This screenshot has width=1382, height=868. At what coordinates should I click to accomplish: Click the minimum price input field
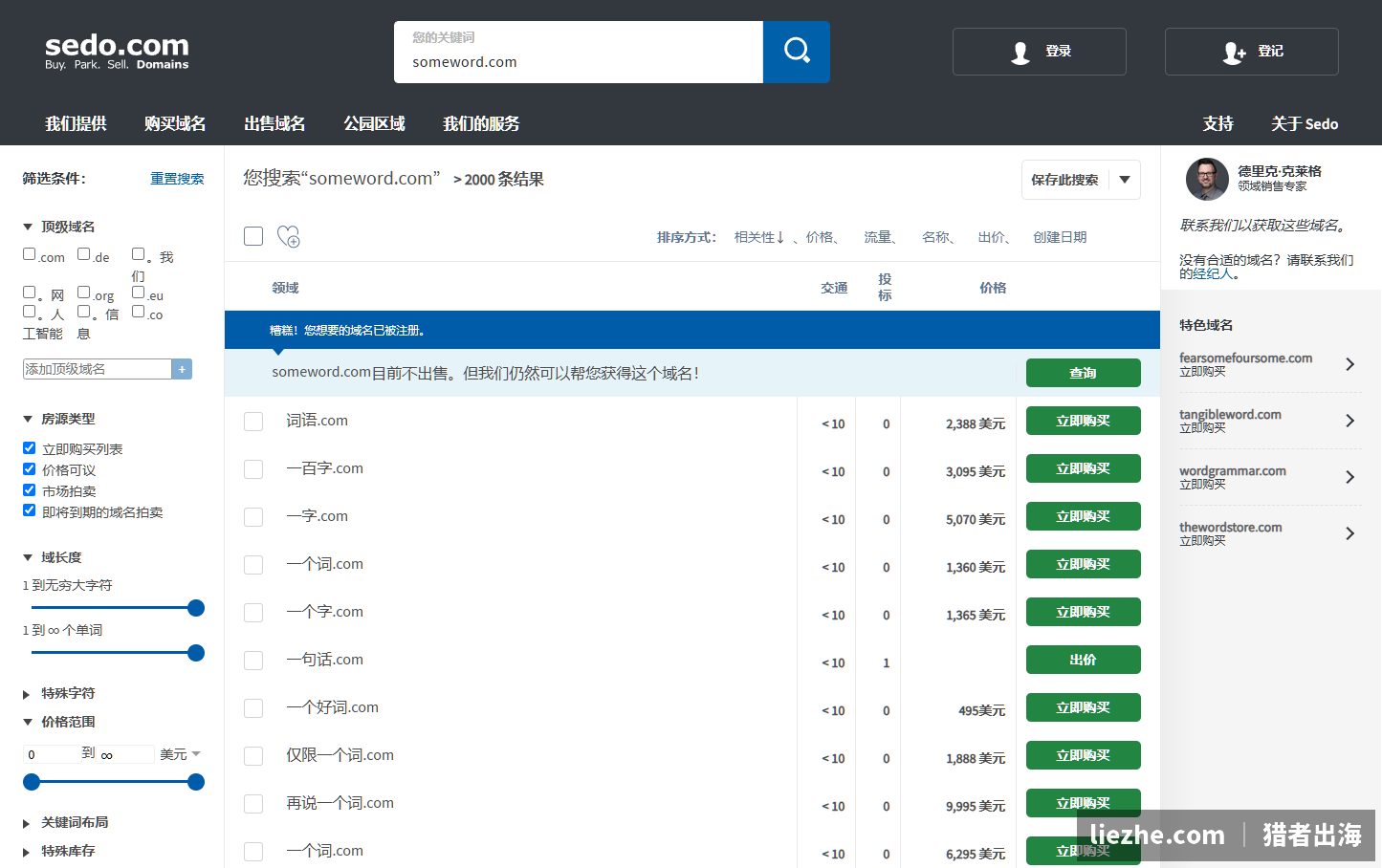pyautogui.click(x=52, y=754)
